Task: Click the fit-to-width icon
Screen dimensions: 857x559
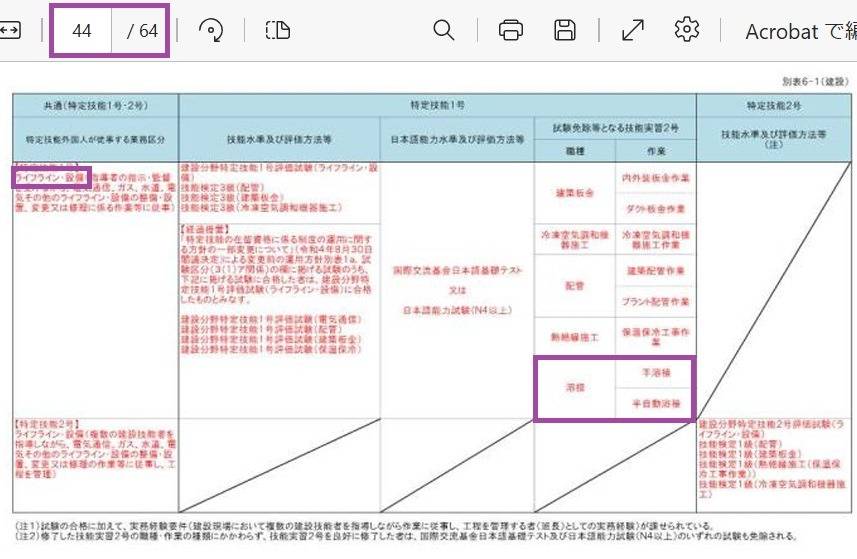Action: click(x=9, y=30)
